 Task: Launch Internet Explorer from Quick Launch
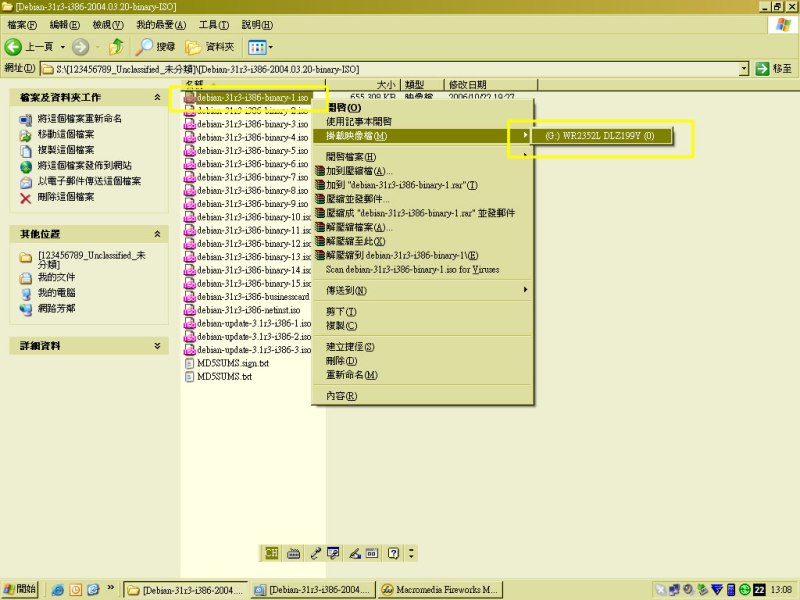point(58,590)
